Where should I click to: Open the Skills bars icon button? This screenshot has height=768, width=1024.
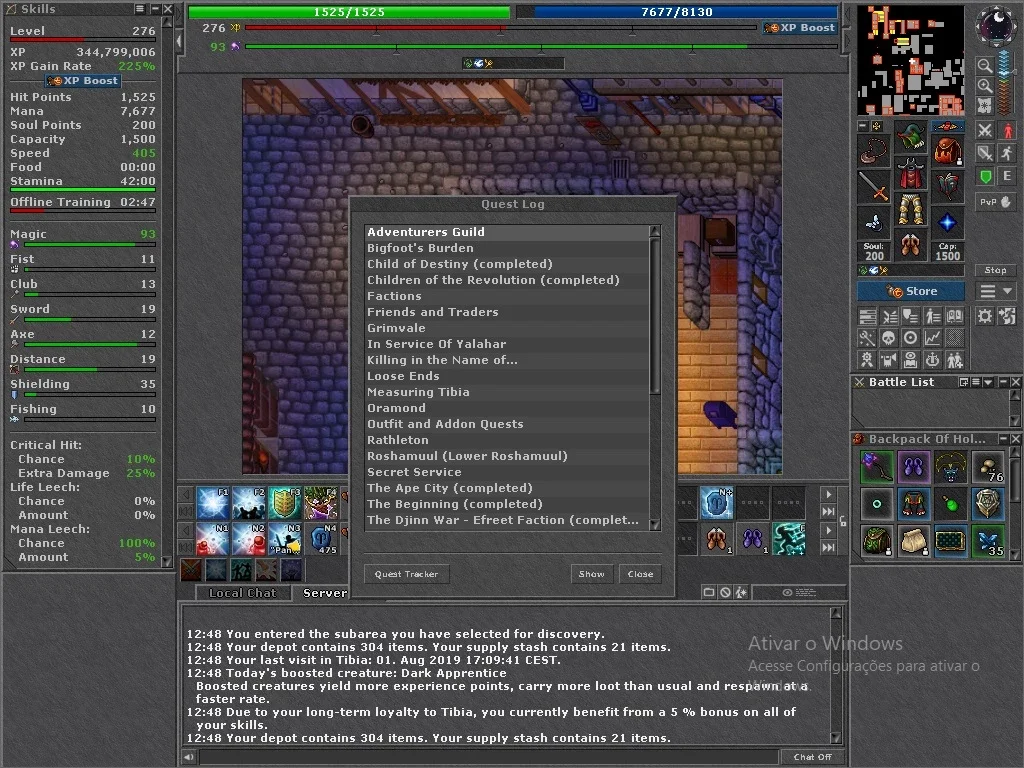click(x=867, y=317)
